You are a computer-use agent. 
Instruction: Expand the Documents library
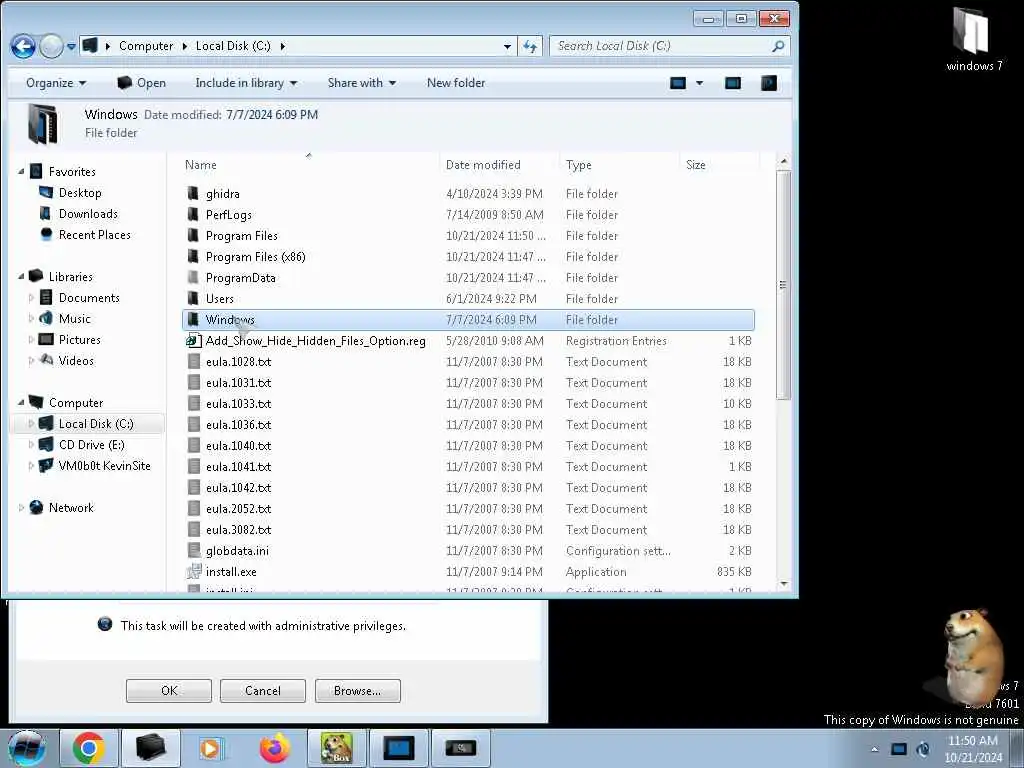tap(31, 298)
